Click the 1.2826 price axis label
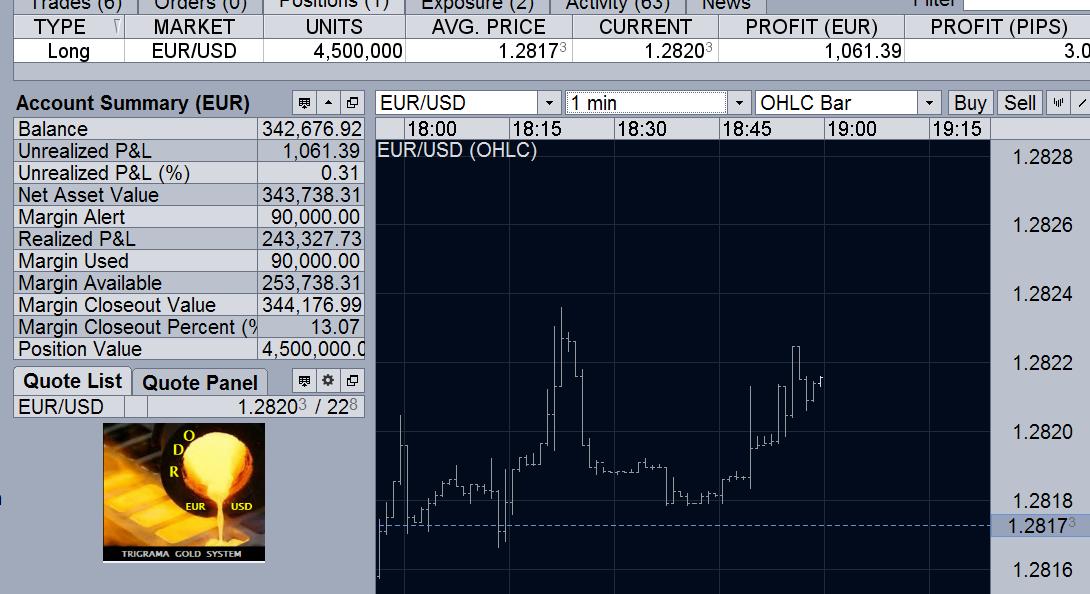 coord(1042,225)
